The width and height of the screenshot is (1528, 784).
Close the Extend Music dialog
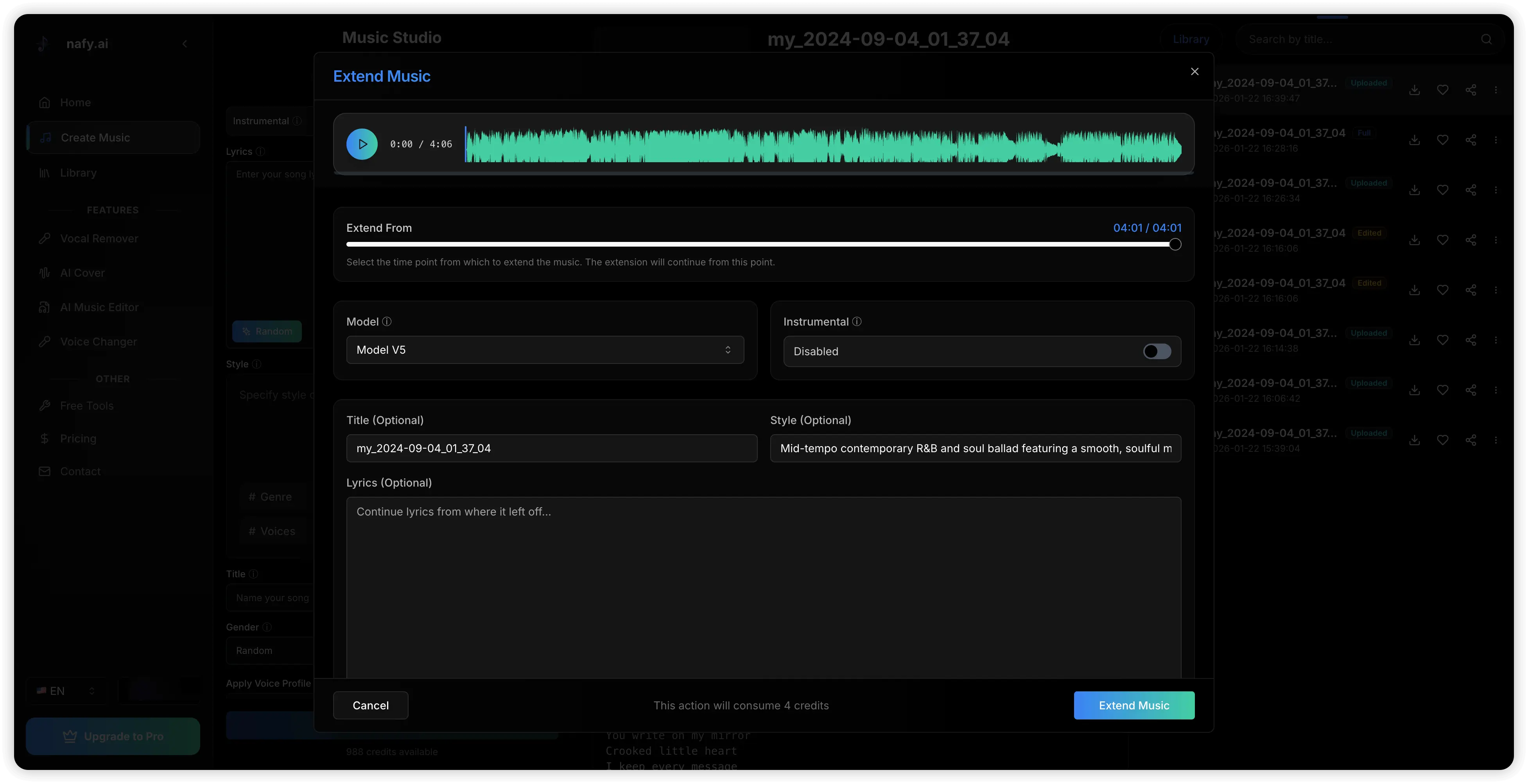pyautogui.click(x=1194, y=72)
